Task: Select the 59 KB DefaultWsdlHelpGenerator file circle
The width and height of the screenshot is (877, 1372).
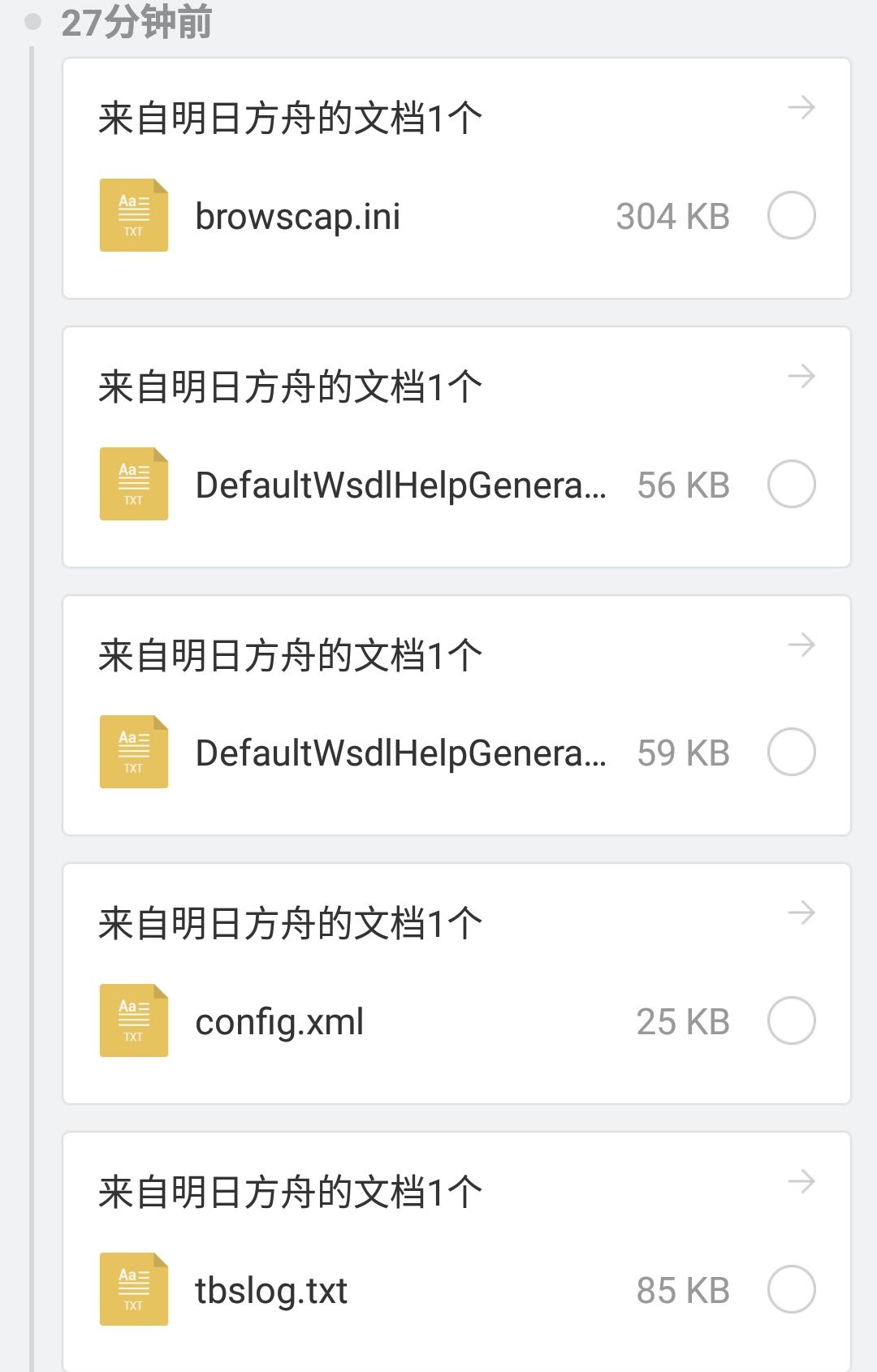Action: pos(792,752)
